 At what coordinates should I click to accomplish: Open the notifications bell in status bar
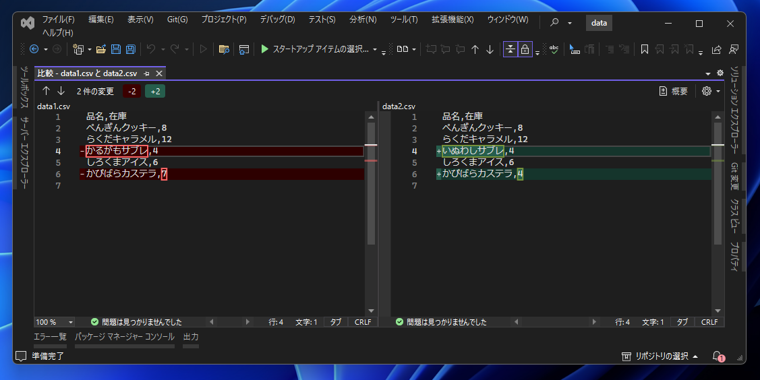(718, 356)
